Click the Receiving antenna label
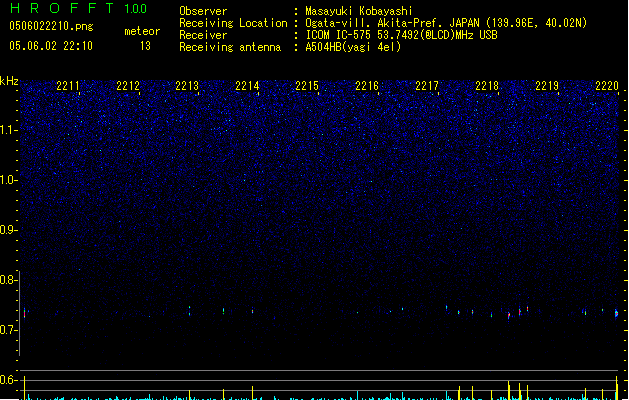Viewport: 629px width, 400px height. pos(230,47)
